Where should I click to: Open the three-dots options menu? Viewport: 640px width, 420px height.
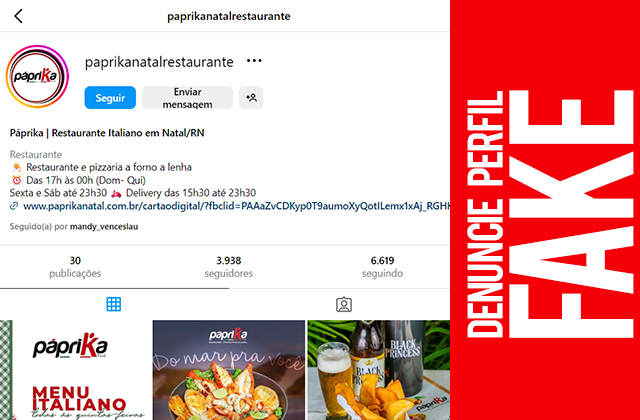(254, 61)
